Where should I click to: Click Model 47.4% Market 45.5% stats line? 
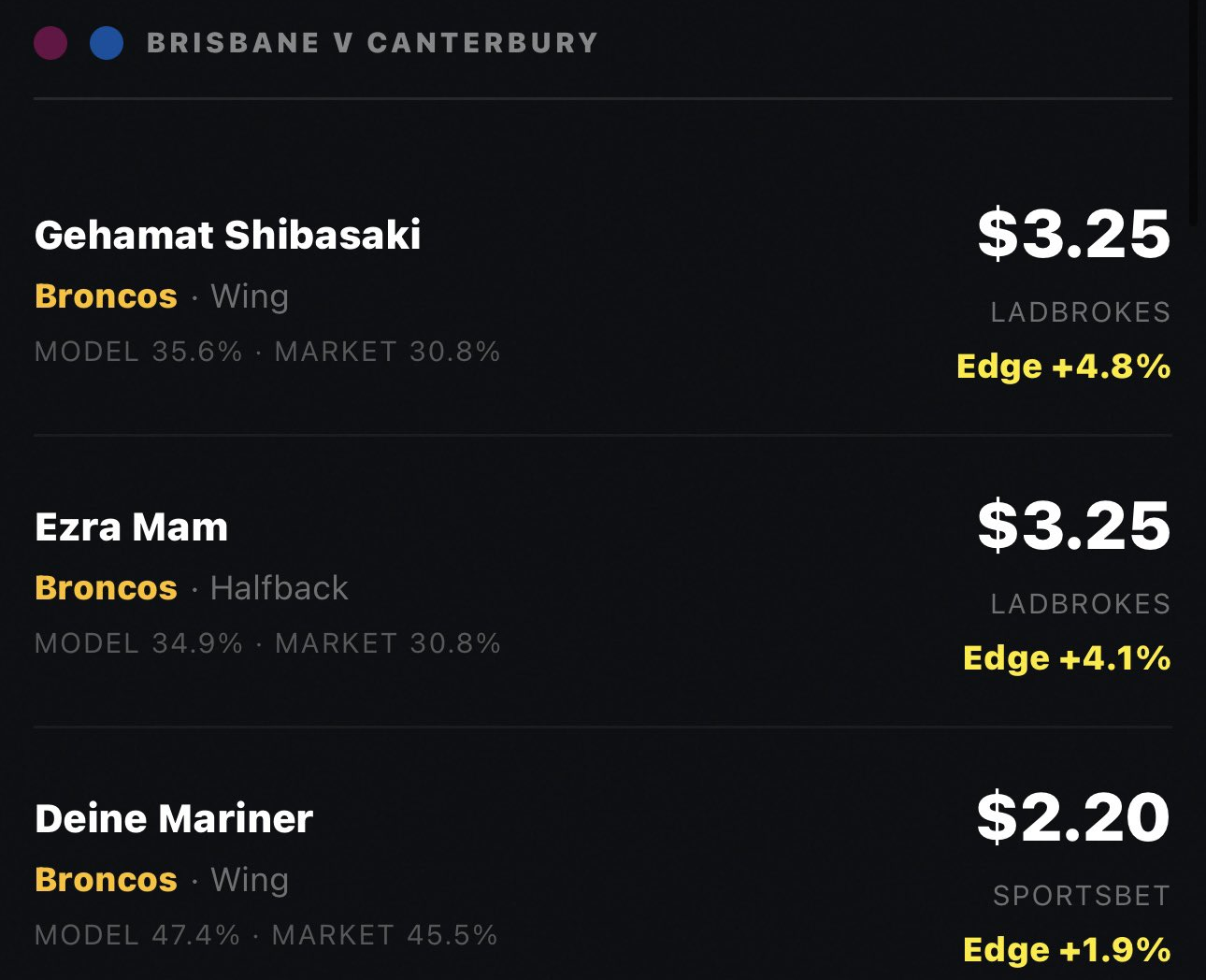click(266, 935)
